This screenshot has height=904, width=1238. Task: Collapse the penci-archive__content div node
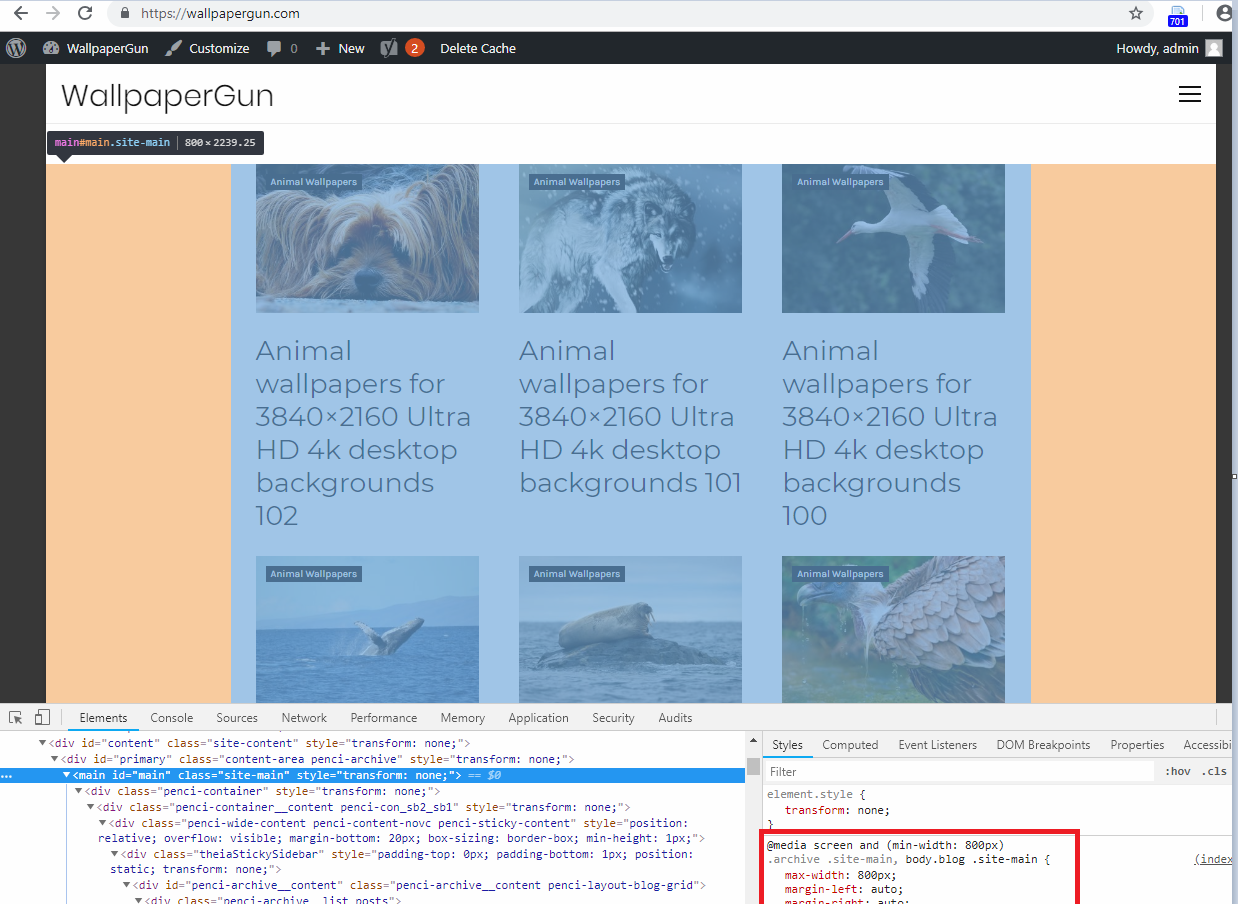(x=127, y=885)
